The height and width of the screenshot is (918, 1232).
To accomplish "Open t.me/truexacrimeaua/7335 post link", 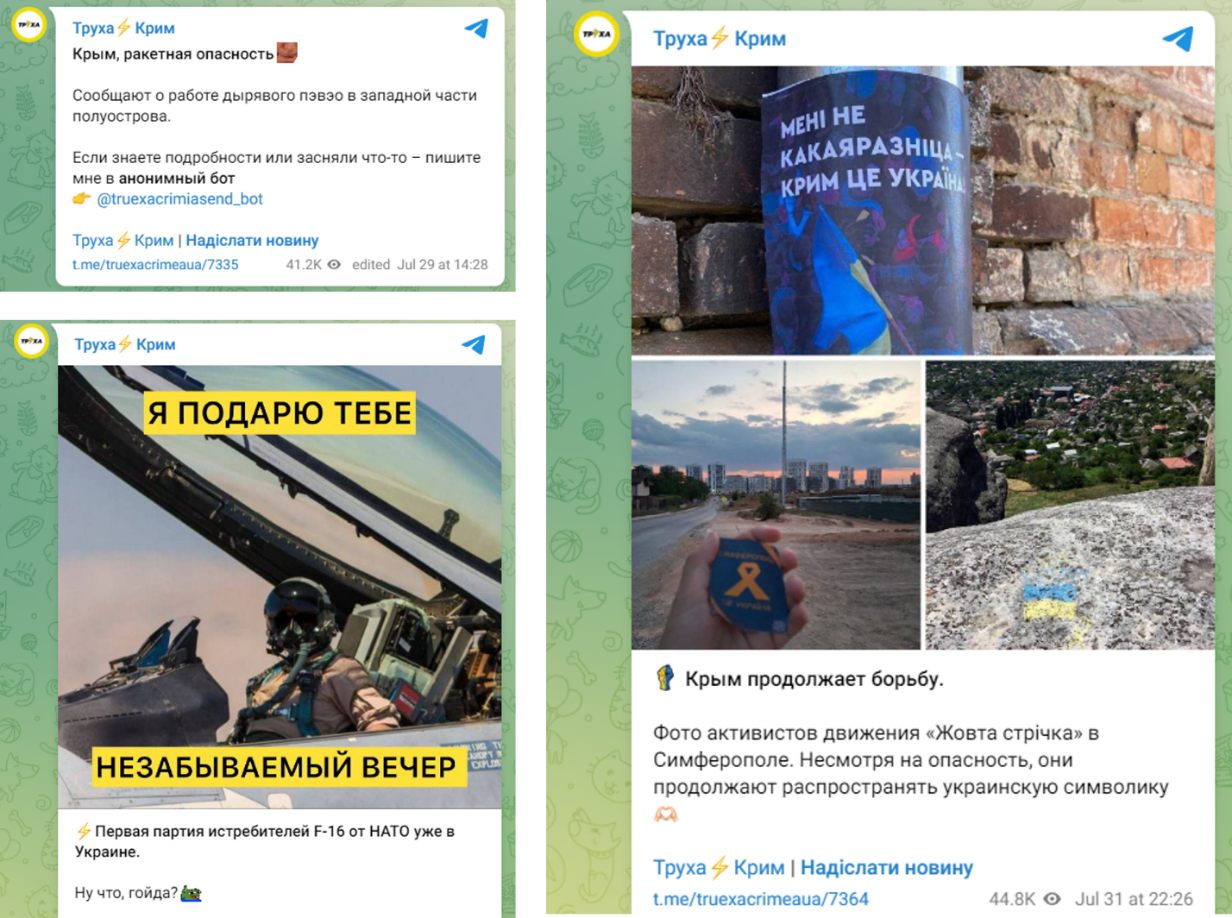I will 155,265.
